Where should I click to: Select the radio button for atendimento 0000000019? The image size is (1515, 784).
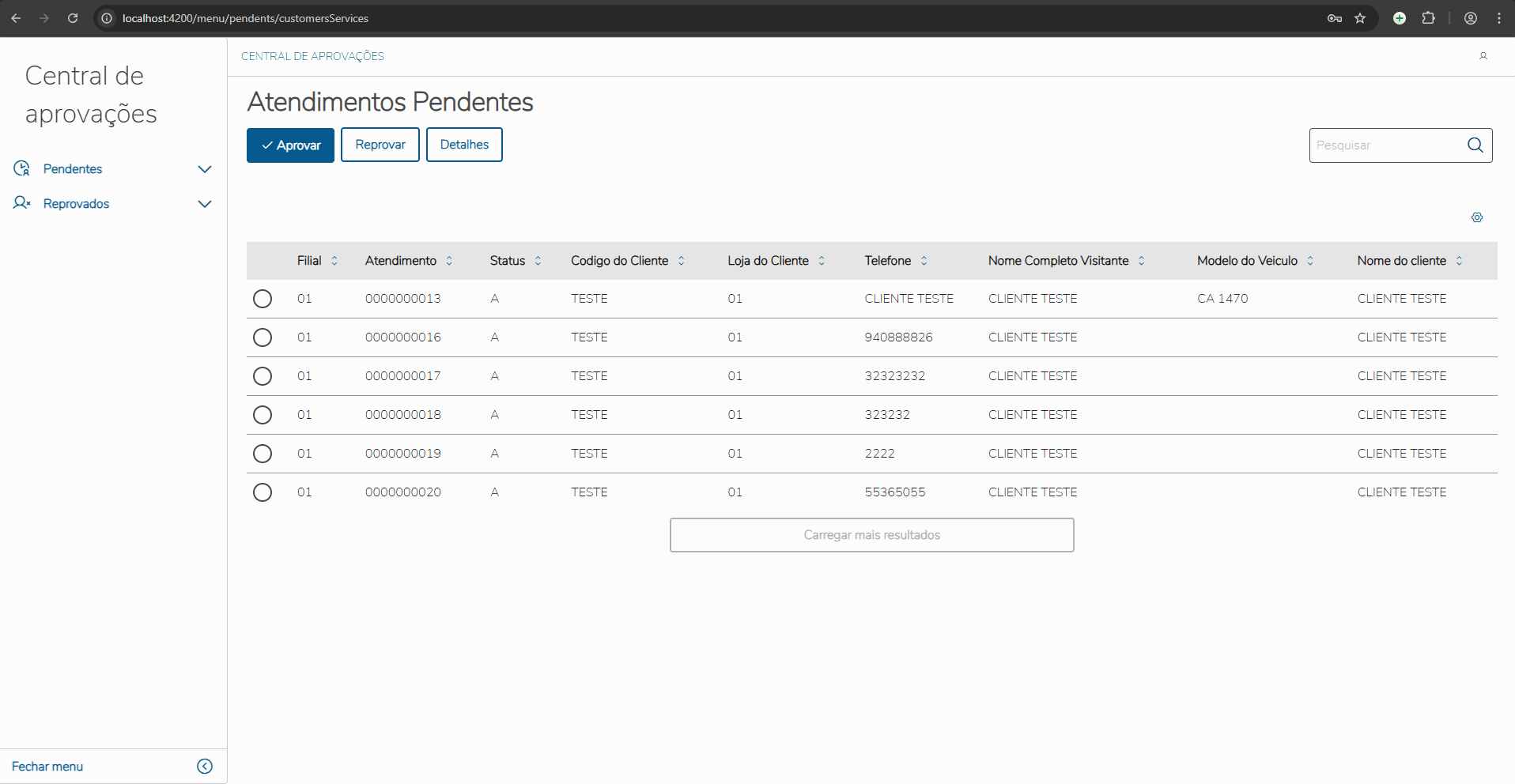coord(263,454)
